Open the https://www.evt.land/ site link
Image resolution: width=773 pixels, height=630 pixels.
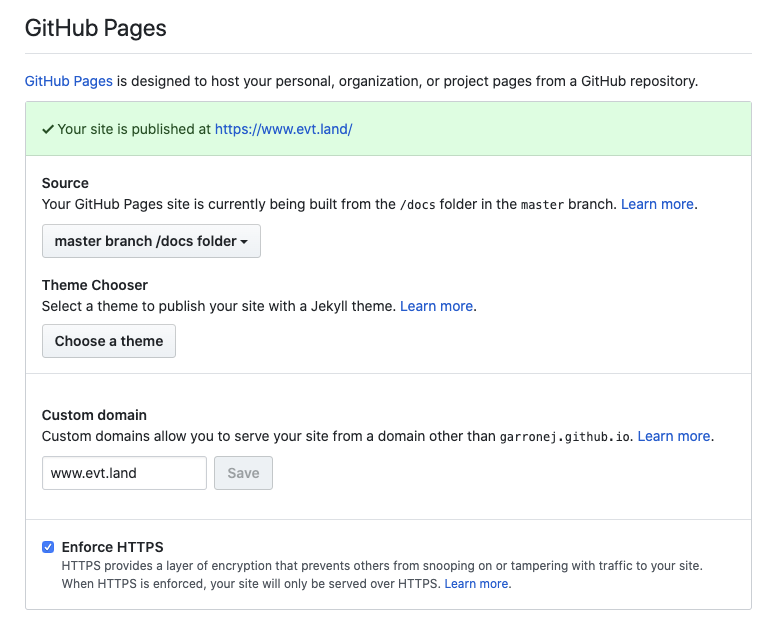(x=283, y=129)
